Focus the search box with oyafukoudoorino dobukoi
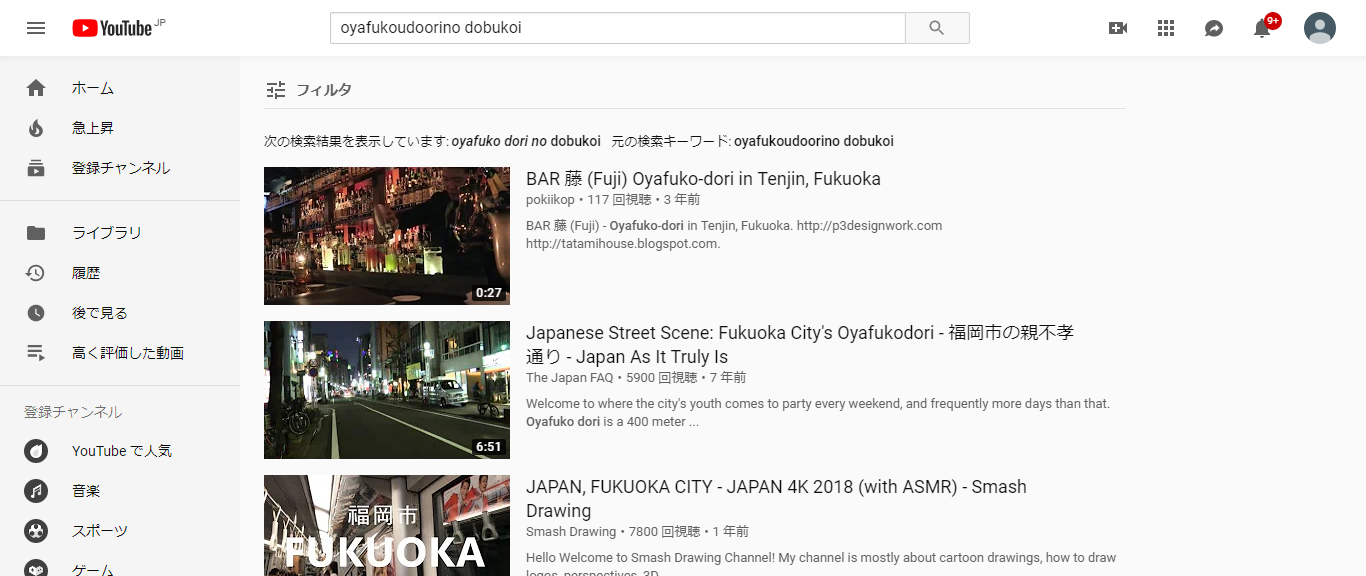Image resolution: width=1366 pixels, height=576 pixels. 618,28
